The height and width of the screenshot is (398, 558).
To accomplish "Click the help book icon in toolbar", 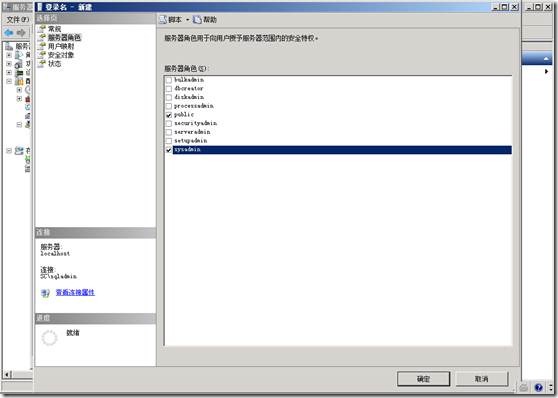I will click(197, 20).
